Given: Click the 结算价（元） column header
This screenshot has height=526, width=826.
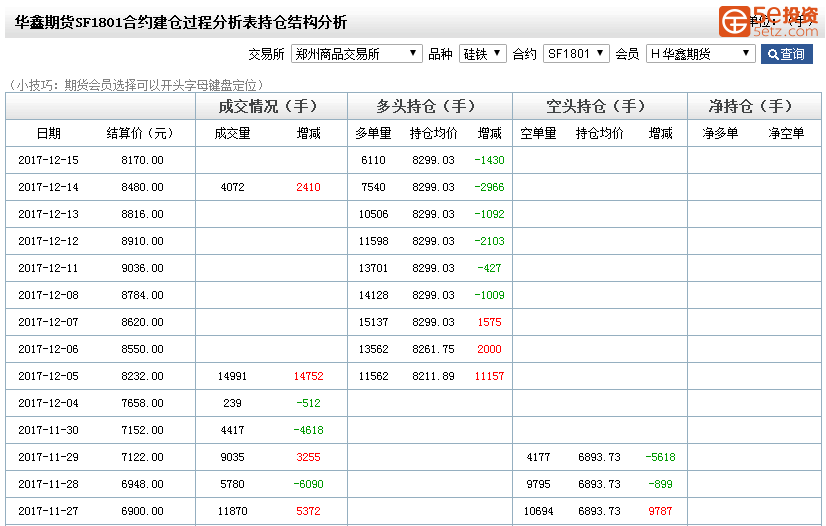Looking at the screenshot, I should click(142, 133).
